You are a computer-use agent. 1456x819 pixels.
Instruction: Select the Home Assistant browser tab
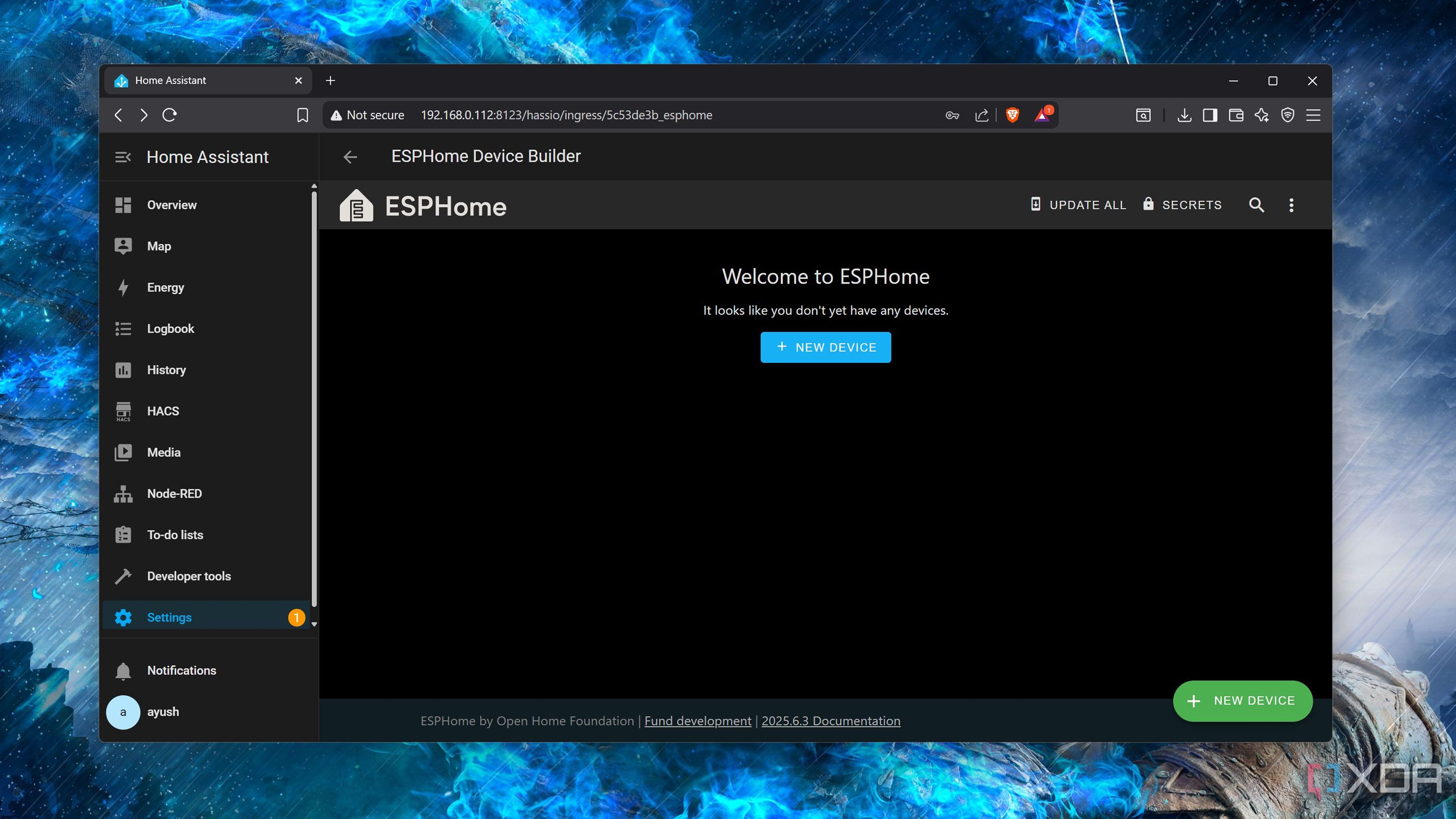[208, 81]
